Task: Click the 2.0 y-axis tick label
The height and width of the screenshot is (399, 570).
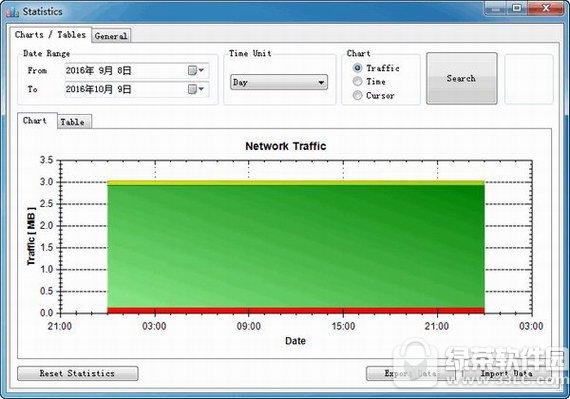Action: pos(47,226)
